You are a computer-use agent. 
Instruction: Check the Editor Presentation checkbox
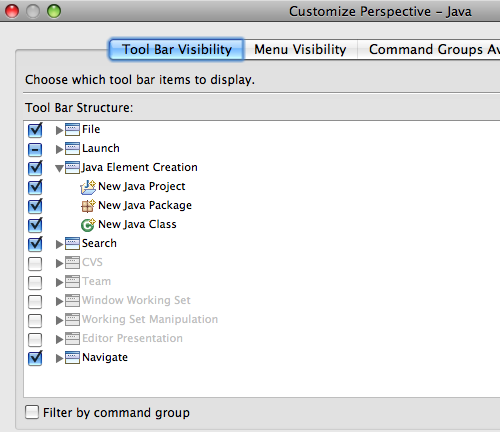pos(35,340)
